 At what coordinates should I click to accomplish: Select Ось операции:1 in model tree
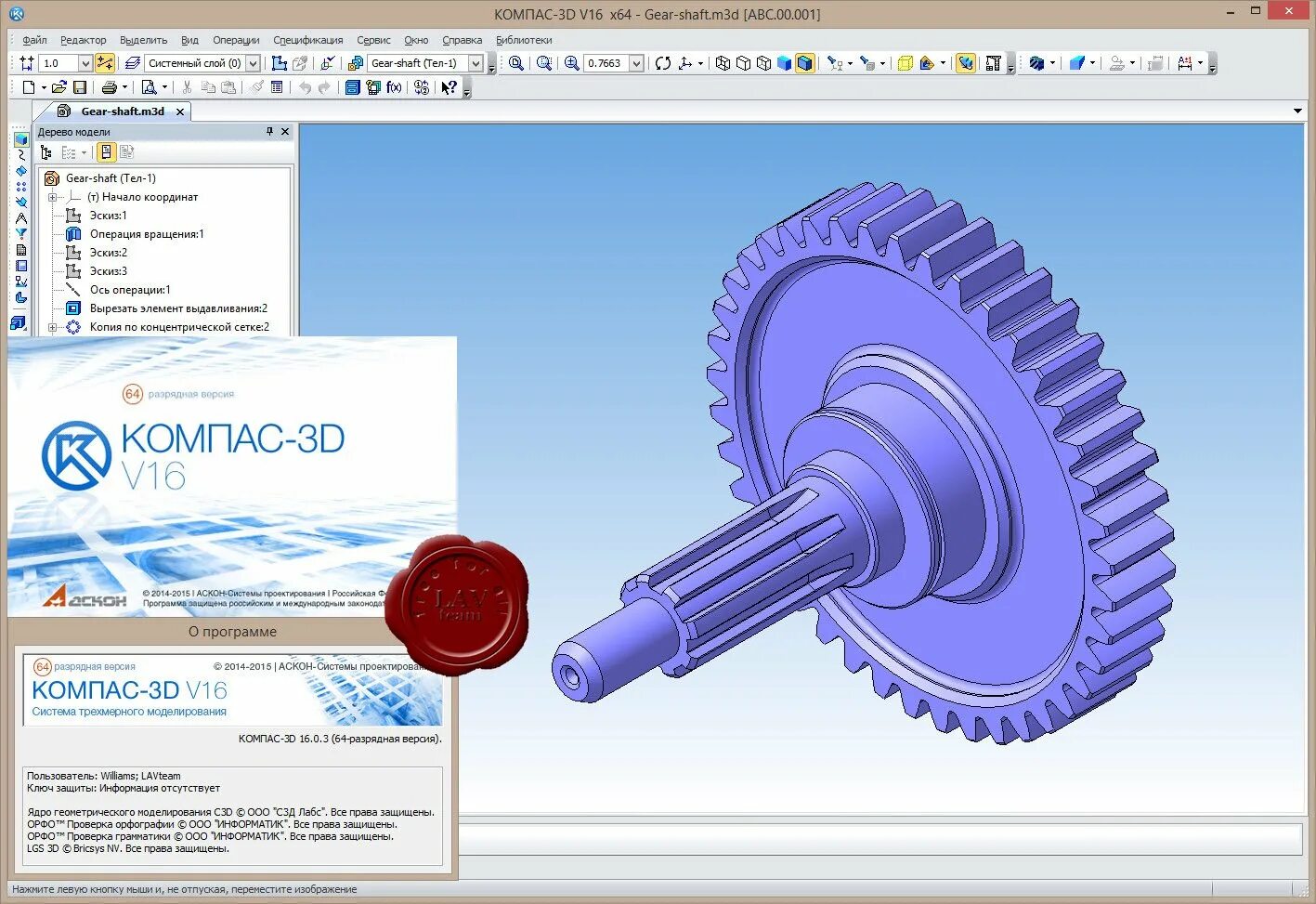click(x=130, y=290)
